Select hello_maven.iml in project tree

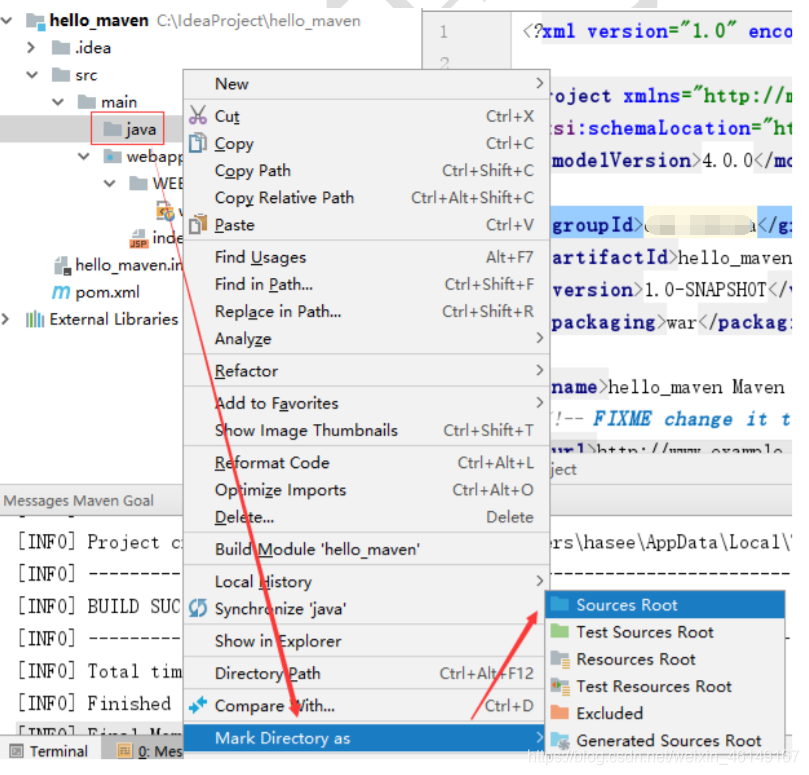[129, 265]
